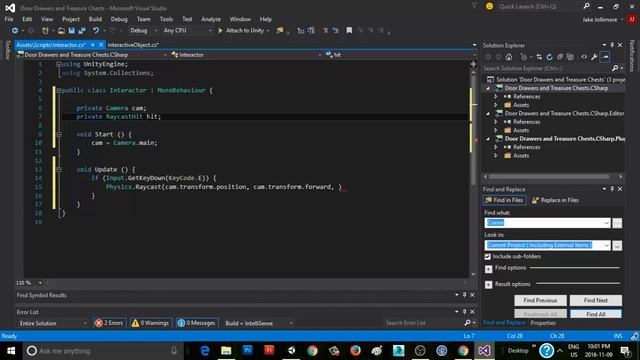The image size is (640, 360).
Task: Toggle the Preview Selected Items icon
Action: 605,57
